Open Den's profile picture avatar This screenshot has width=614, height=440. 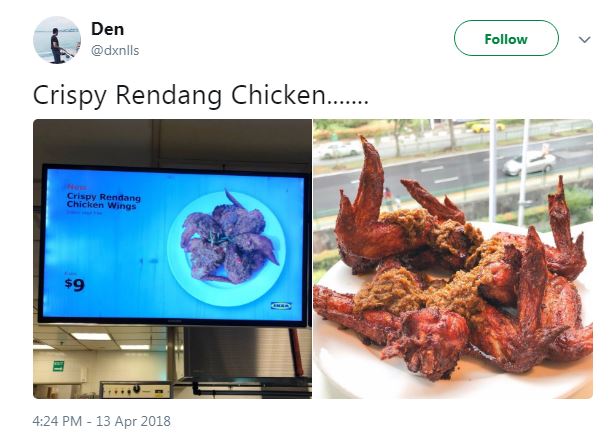57,40
